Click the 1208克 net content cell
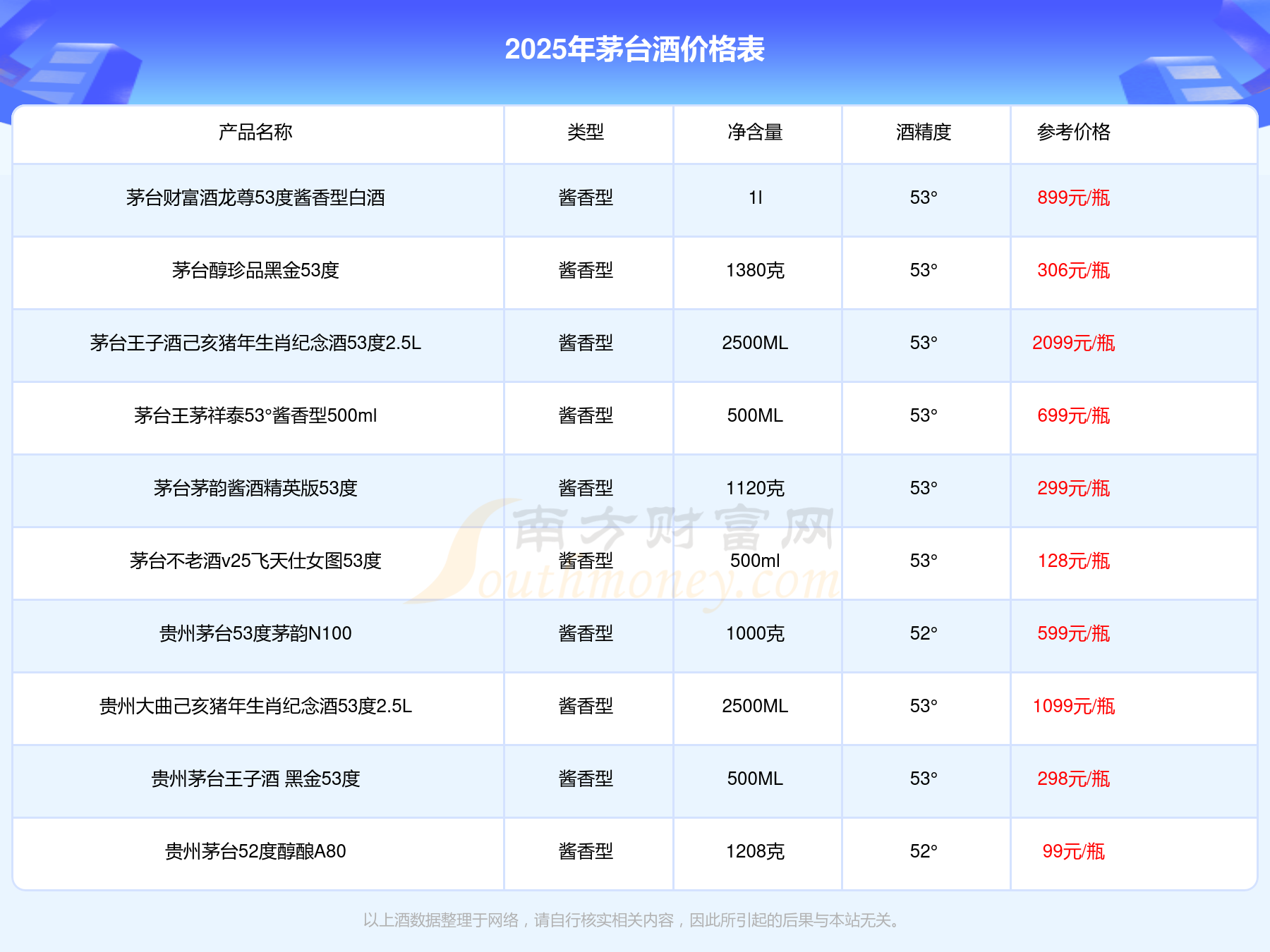The width and height of the screenshot is (1270, 952). click(x=755, y=851)
